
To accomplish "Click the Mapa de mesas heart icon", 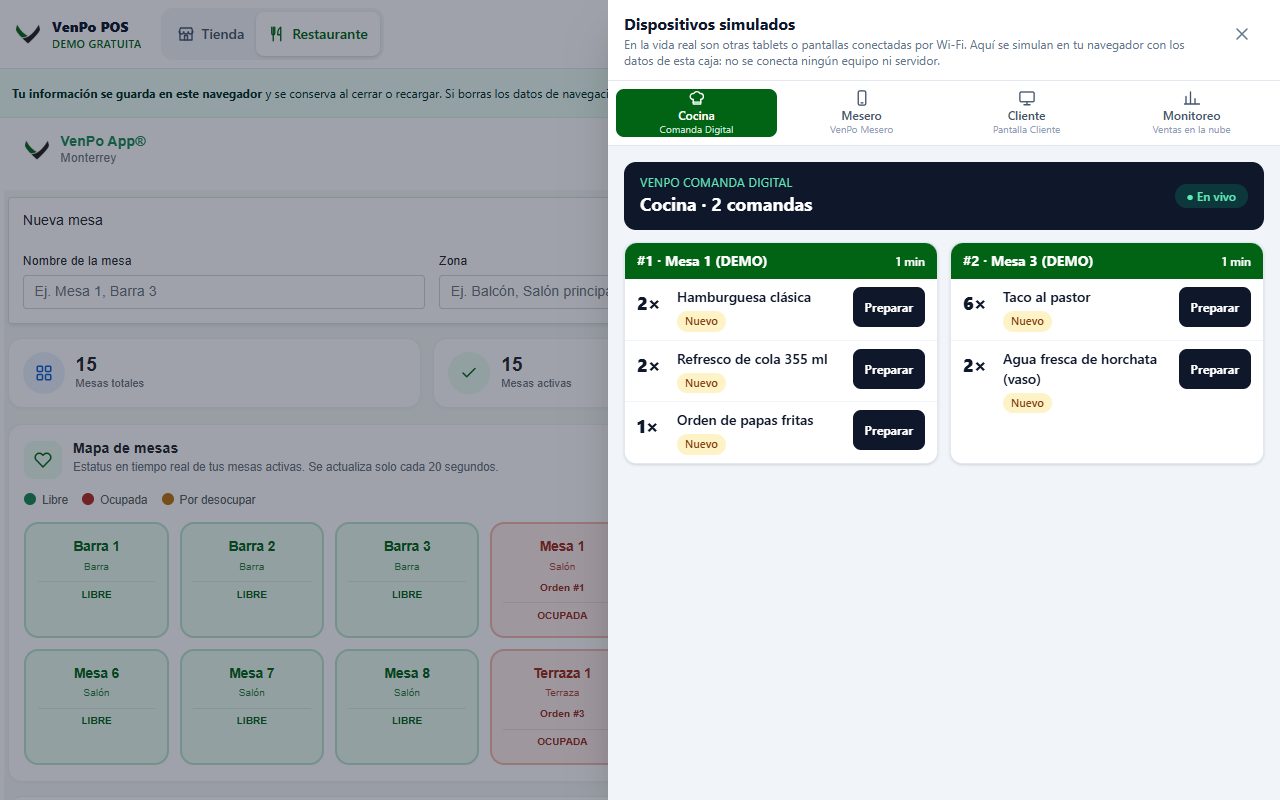I will coord(43,460).
